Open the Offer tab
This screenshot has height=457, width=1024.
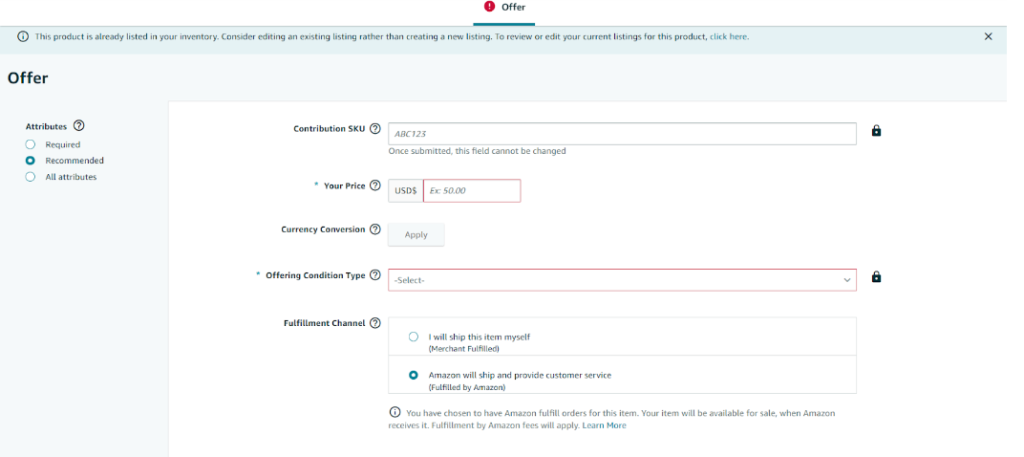click(x=504, y=7)
